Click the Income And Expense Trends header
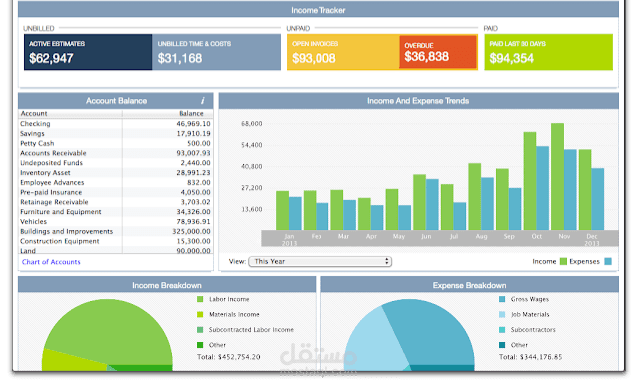Viewport: 638px width, 386px height. 418,100
